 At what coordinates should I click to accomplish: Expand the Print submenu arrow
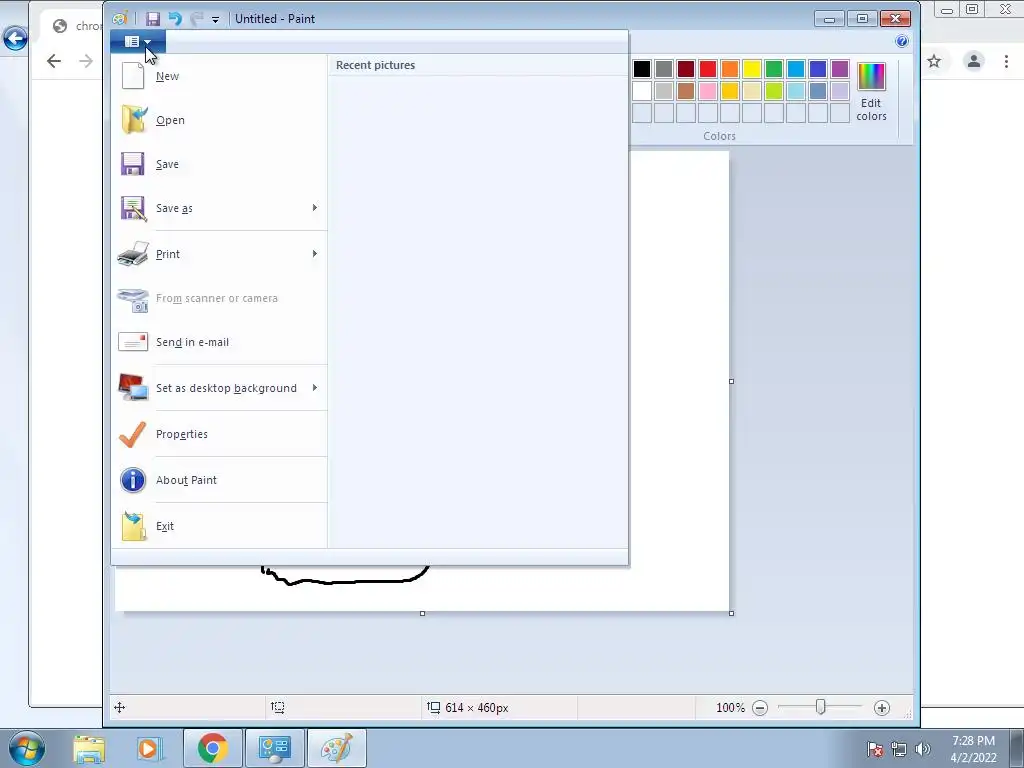pos(315,253)
